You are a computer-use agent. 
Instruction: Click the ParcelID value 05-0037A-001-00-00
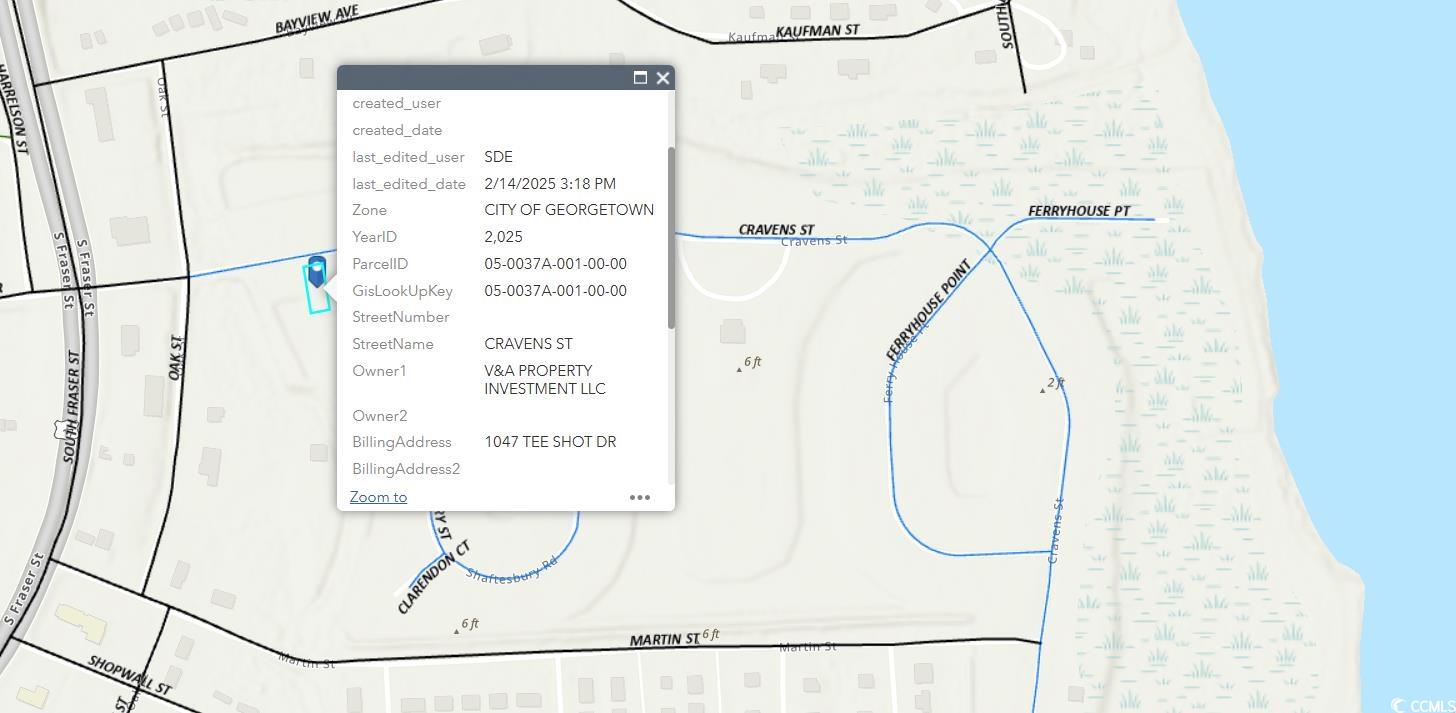[x=555, y=264]
